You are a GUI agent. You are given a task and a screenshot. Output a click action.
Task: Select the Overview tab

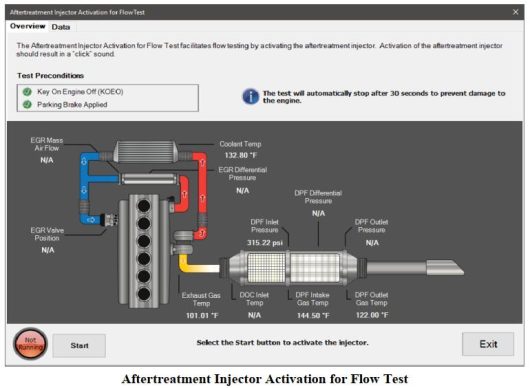click(x=27, y=26)
